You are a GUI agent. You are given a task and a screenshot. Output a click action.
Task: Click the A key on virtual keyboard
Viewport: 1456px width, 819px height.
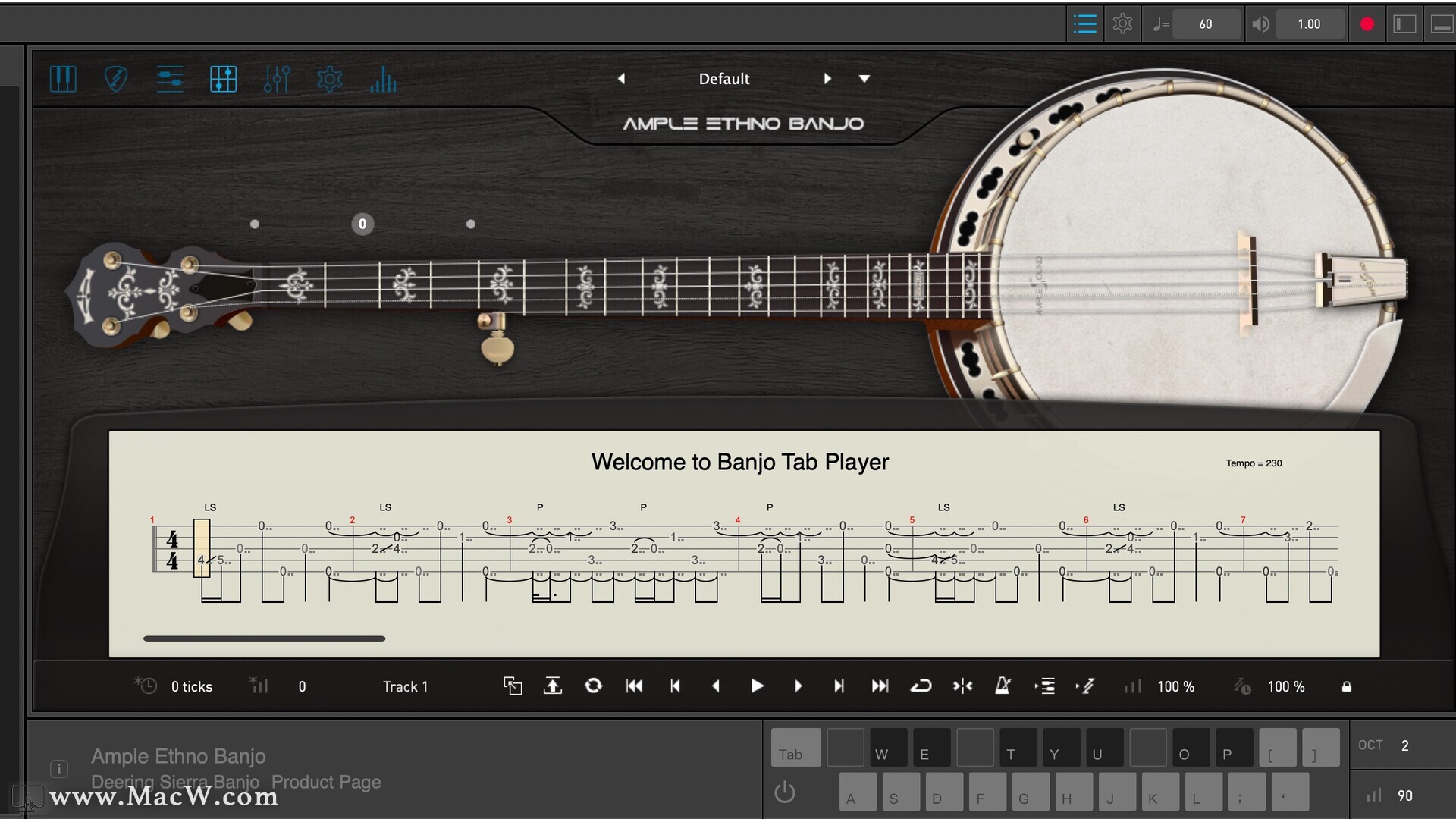[858, 792]
